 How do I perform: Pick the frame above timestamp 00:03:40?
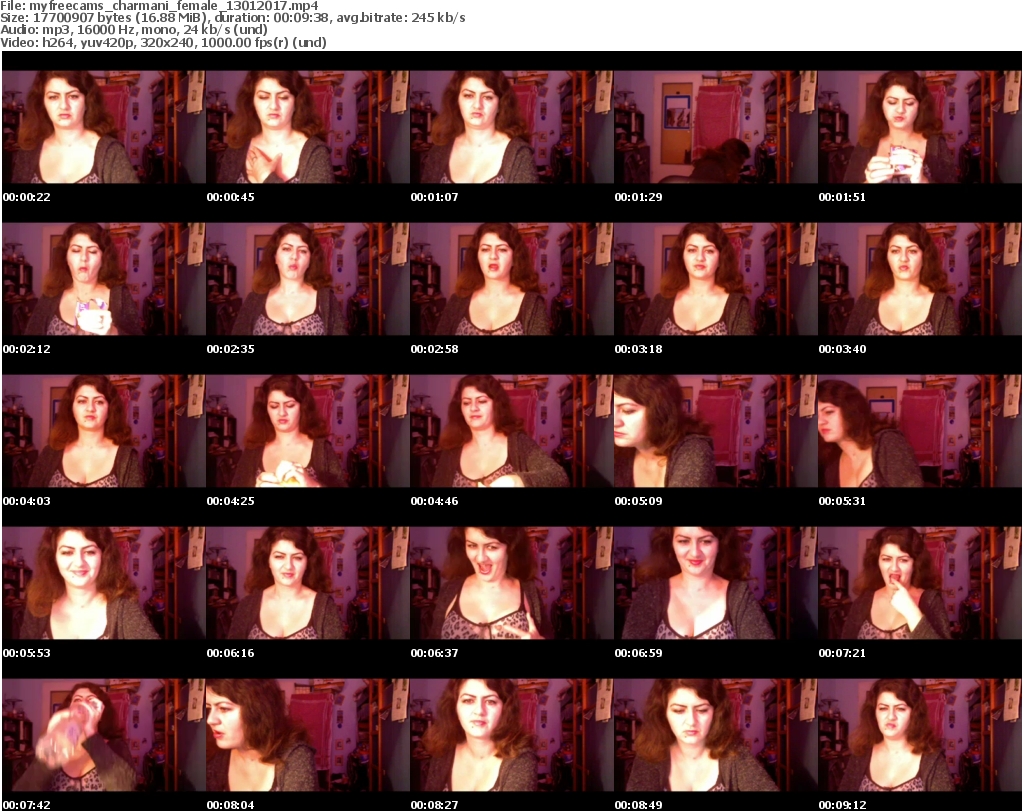(x=920, y=279)
